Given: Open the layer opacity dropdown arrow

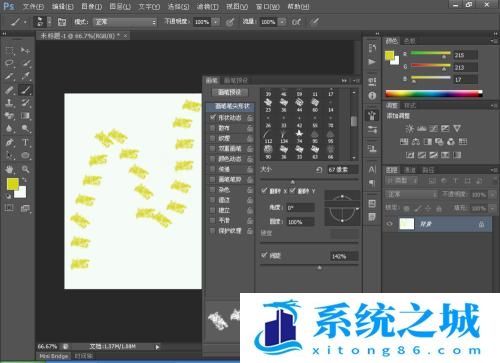Looking at the screenshot, I should click(493, 195).
